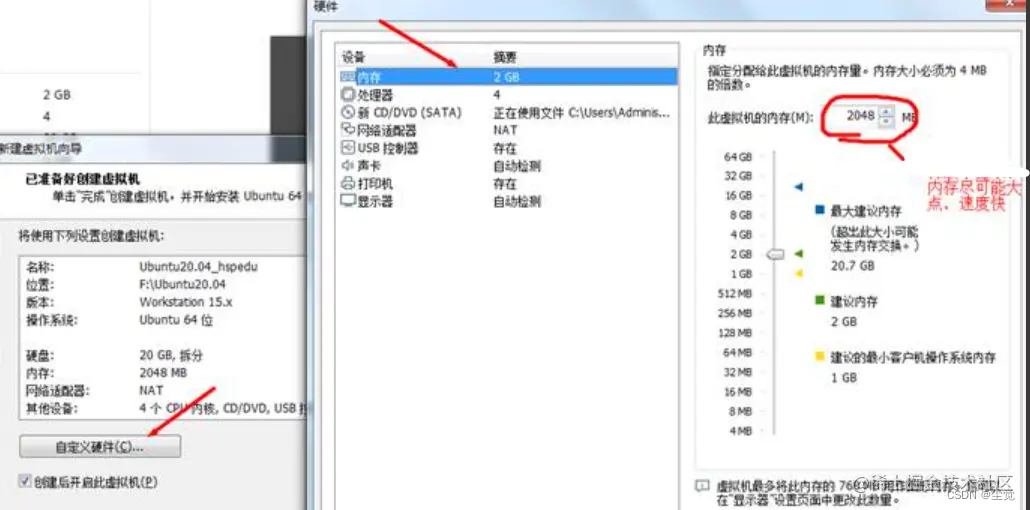Select the 处理器 row summary value 4
This screenshot has width=1030, height=510.
tap(497, 95)
